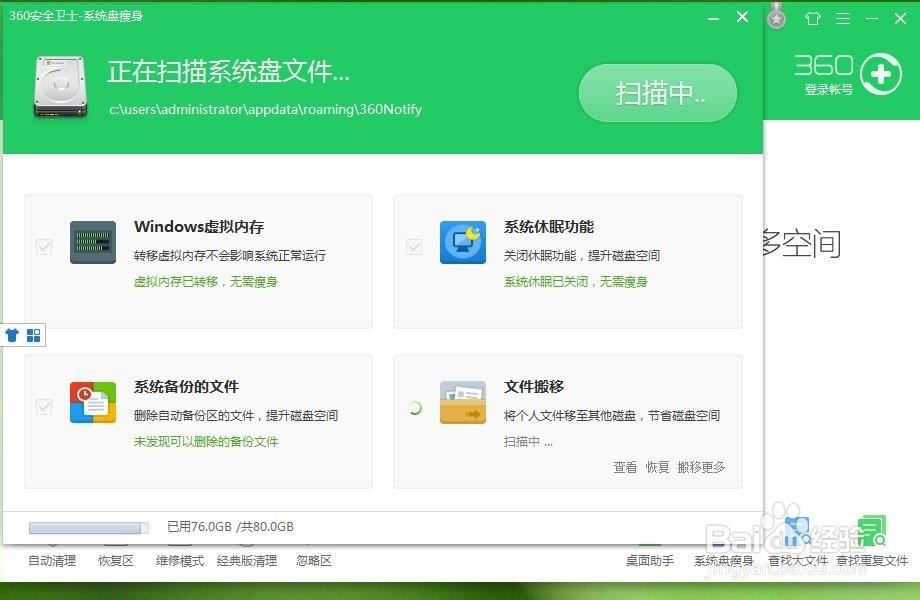Close the main 360 window

[901, 19]
